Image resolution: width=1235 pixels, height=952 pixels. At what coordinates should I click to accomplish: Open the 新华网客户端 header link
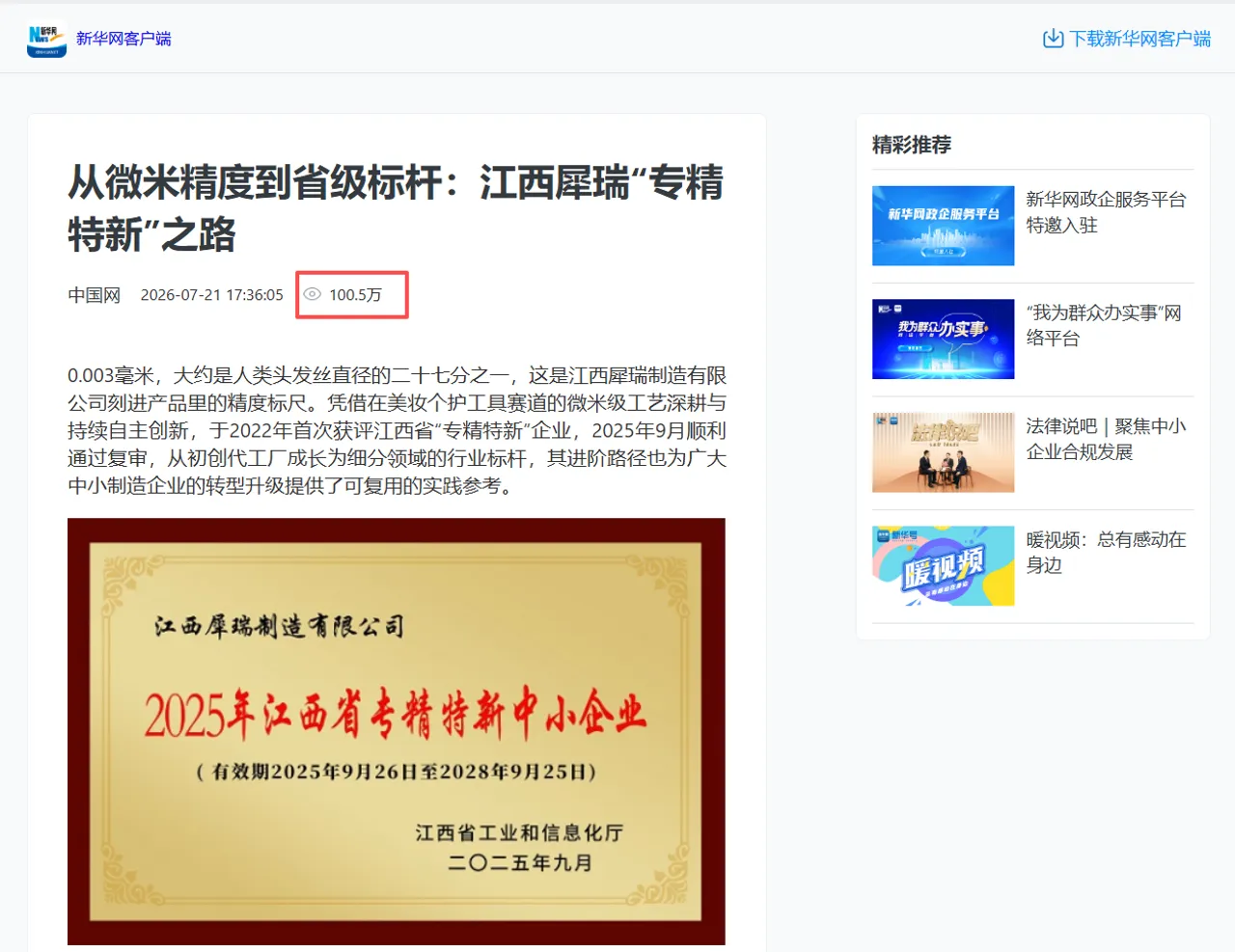tap(123, 39)
